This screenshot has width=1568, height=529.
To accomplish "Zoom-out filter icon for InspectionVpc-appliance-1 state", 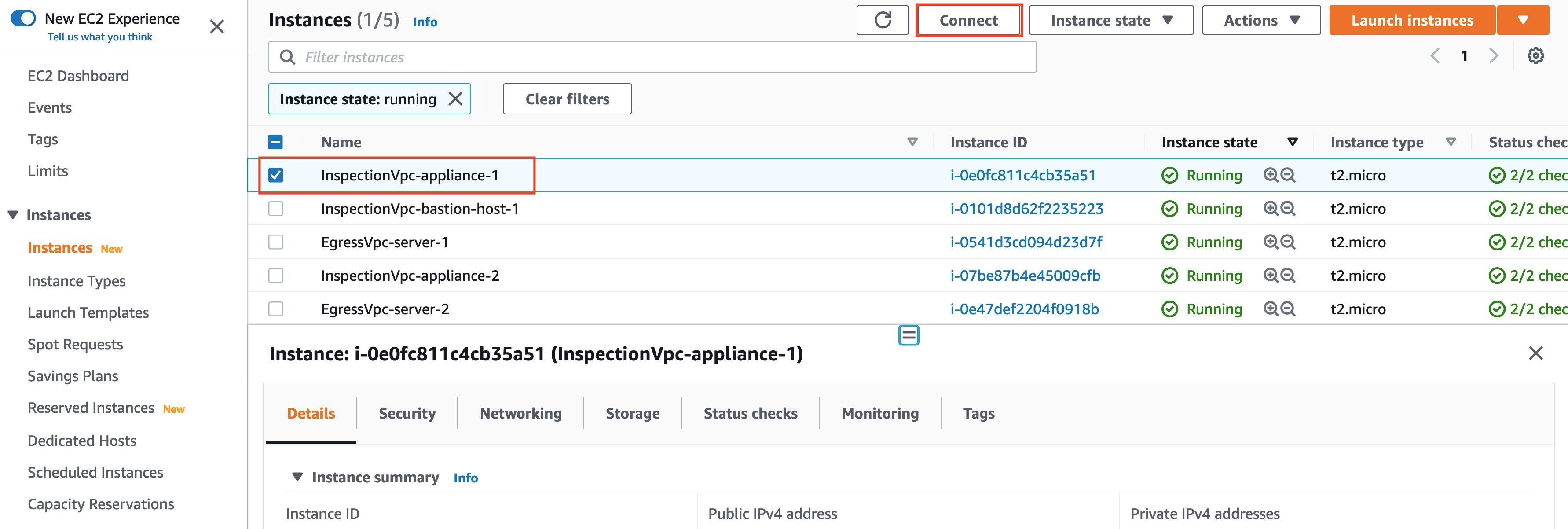I will tap(1287, 175).
